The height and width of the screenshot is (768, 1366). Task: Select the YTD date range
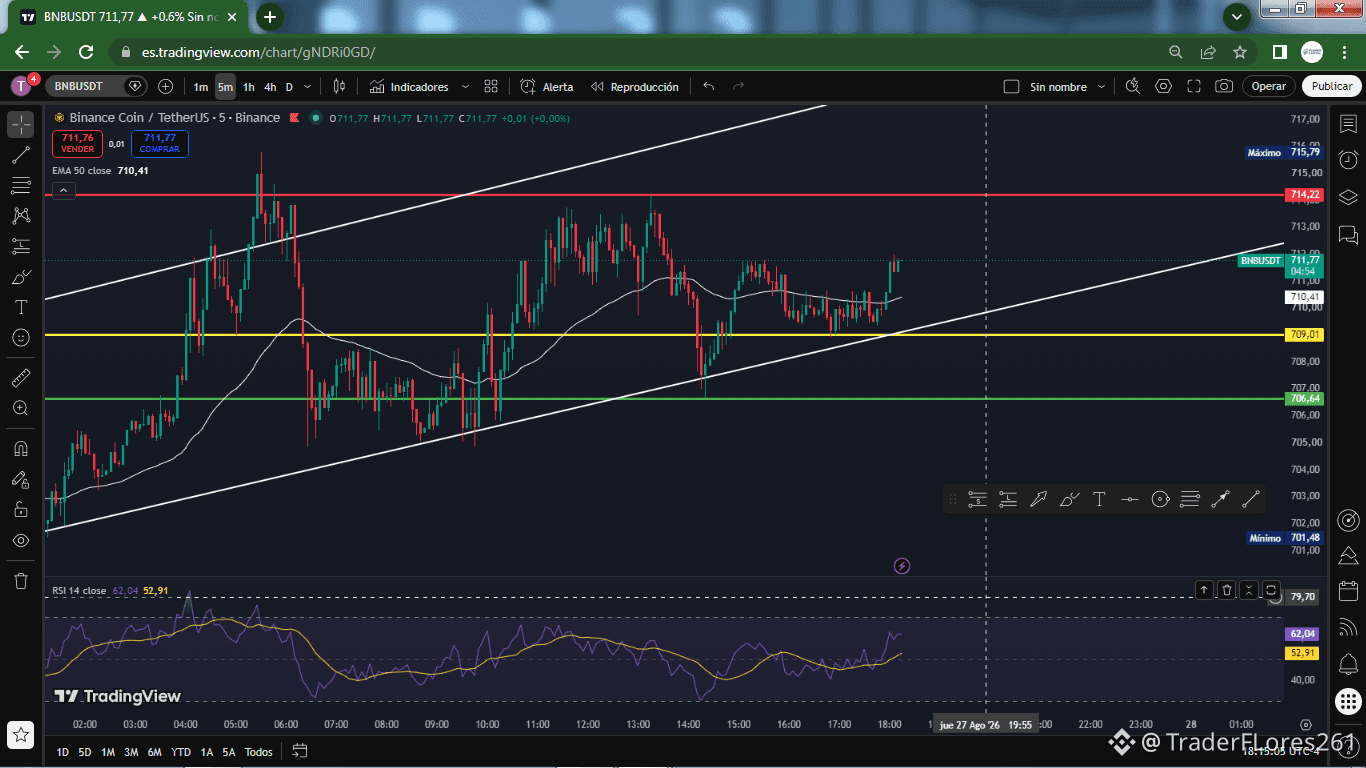pos(181,752)
